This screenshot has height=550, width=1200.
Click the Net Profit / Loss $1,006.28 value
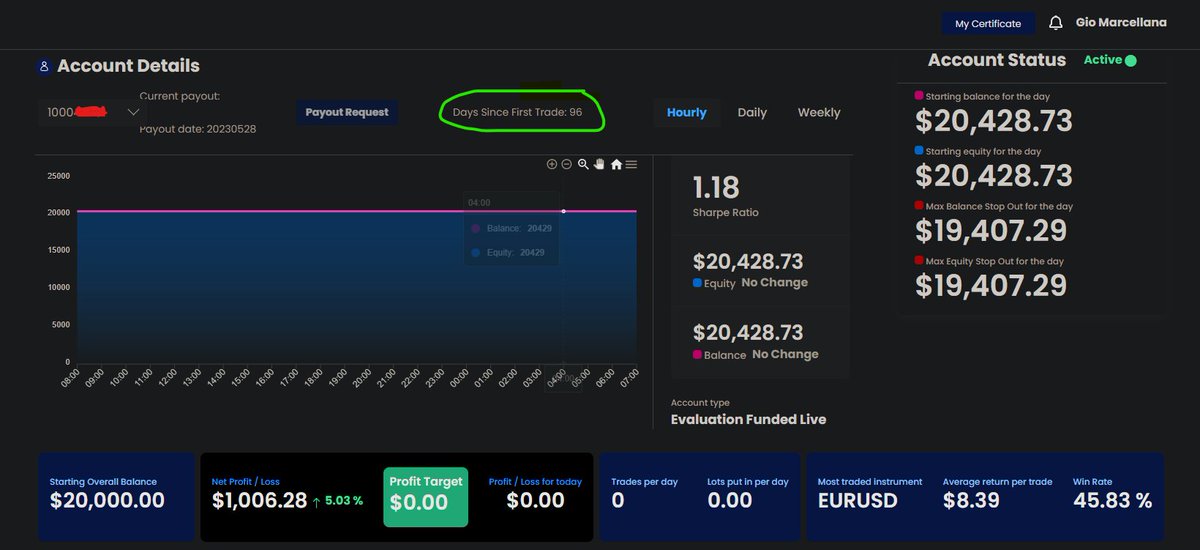tap(260, 501)
